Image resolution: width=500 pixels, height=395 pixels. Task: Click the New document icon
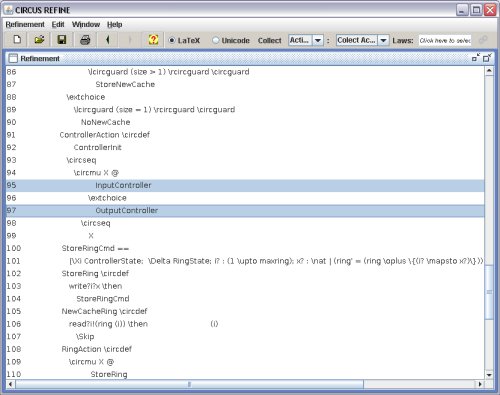coord(17,40)
